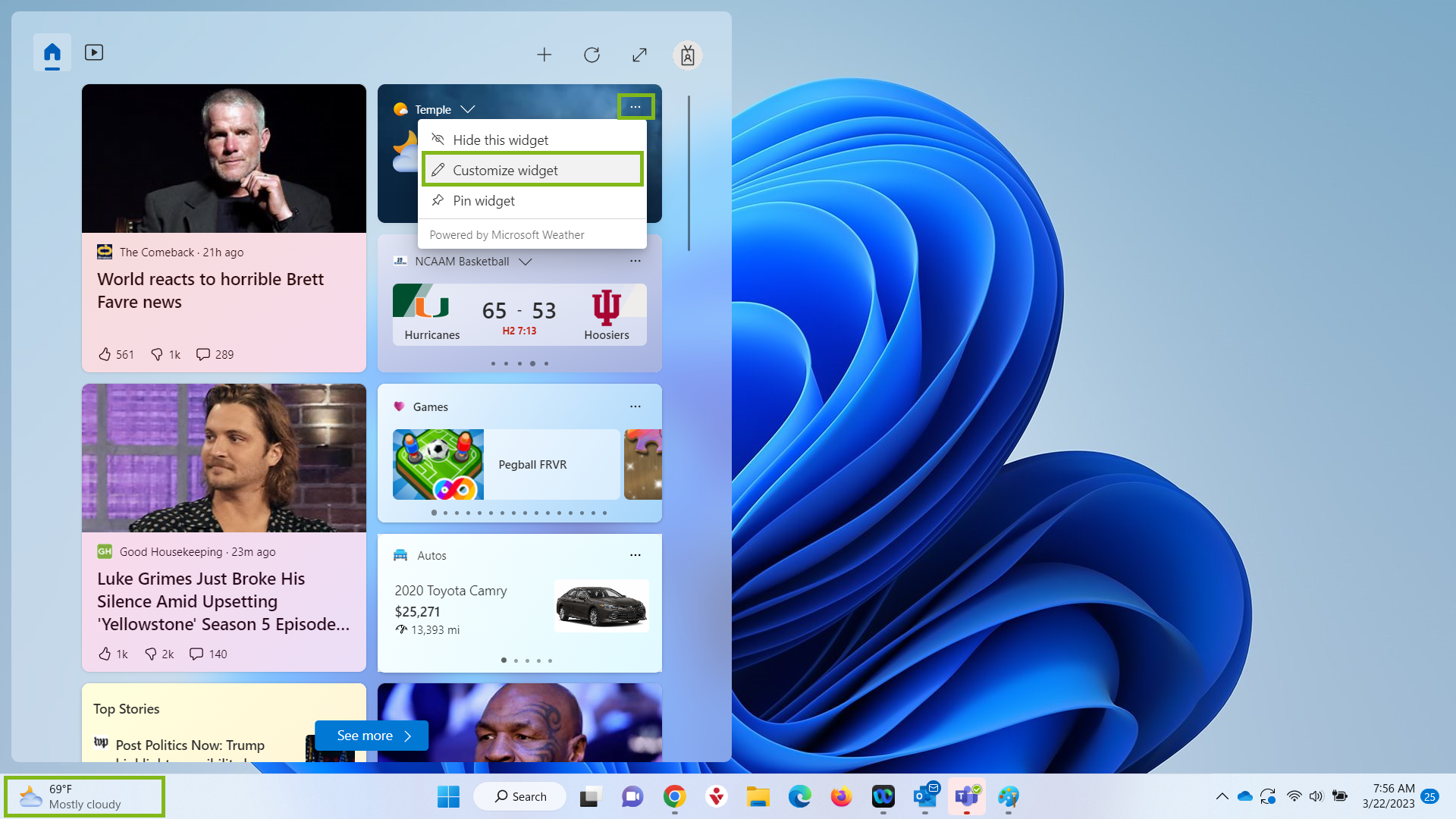Viewport: 1456px width, 819px height.
Task: Expand the widgets board to fullscreen
Action: point(639,55)
